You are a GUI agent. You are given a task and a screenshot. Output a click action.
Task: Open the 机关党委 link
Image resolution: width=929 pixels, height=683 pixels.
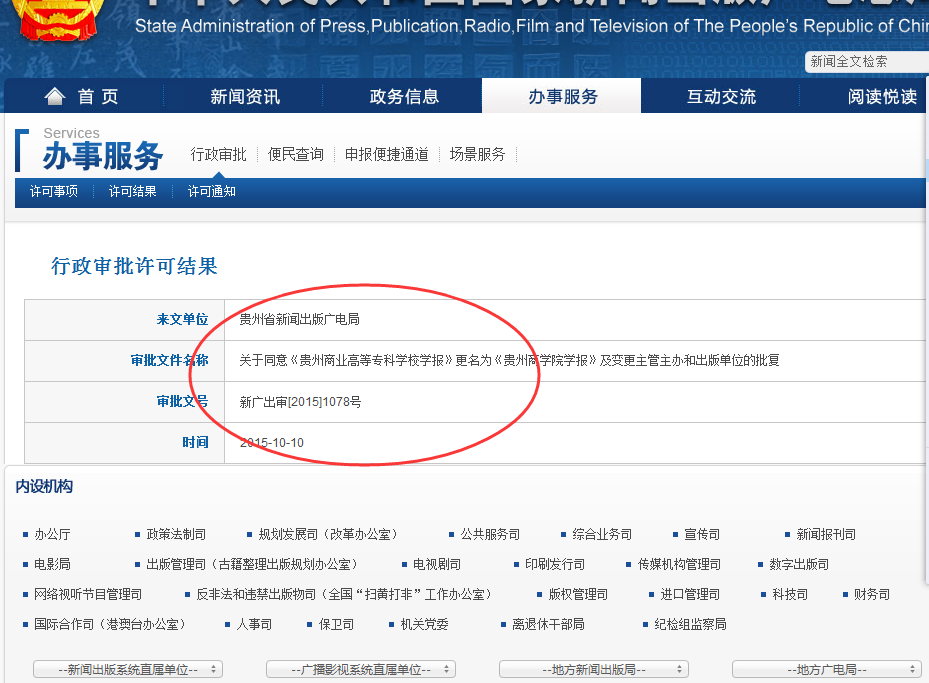click(x=424, y=624)
